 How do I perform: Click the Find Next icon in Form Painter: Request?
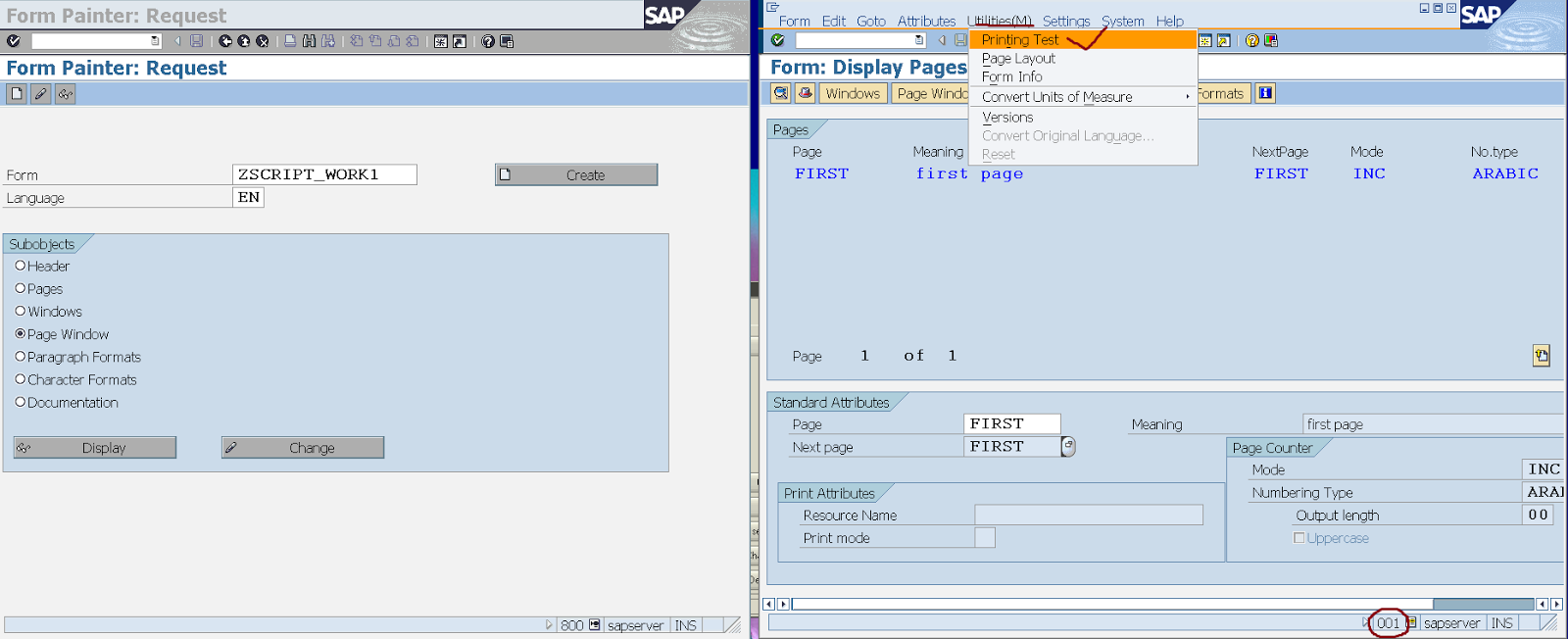328,41
